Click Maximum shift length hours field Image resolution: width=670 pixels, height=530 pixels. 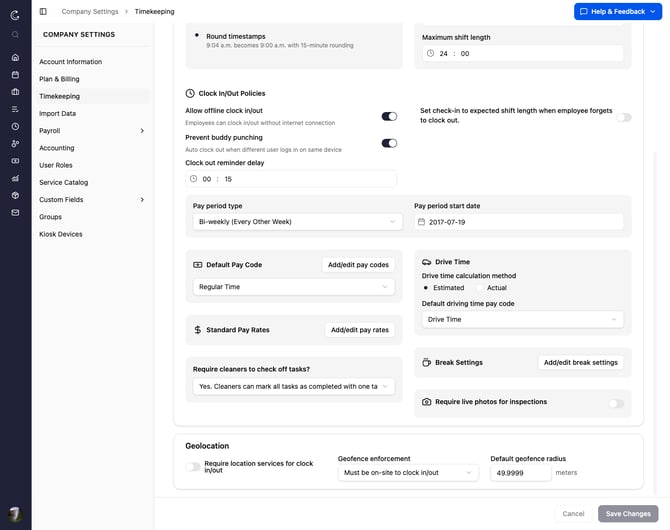click(x=444, y=53)
